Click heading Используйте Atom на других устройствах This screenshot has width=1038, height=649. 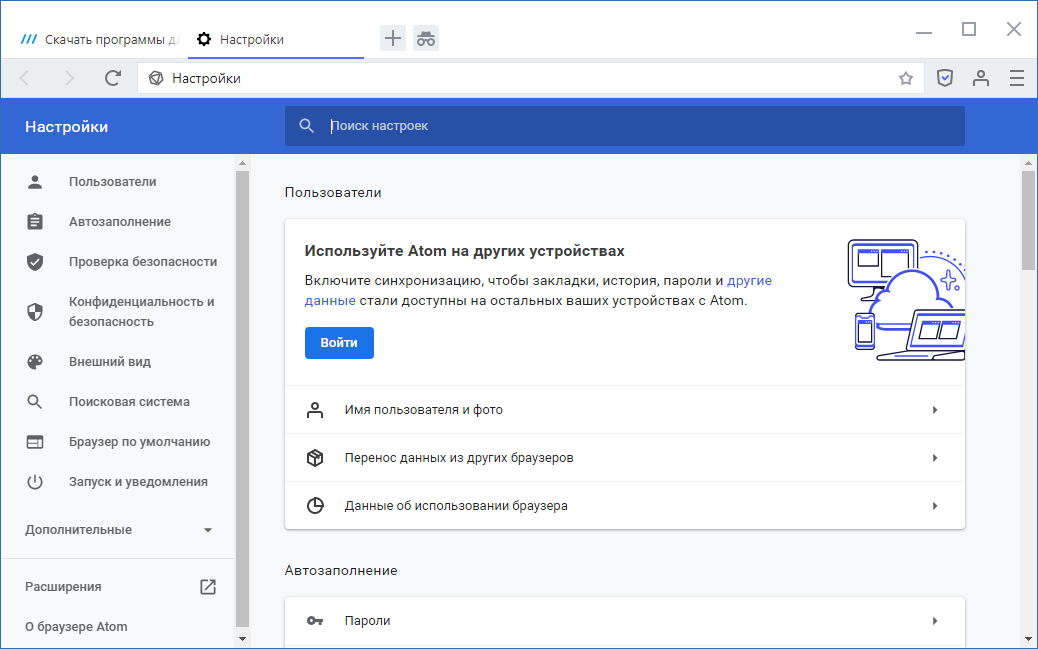click(464, 251)
